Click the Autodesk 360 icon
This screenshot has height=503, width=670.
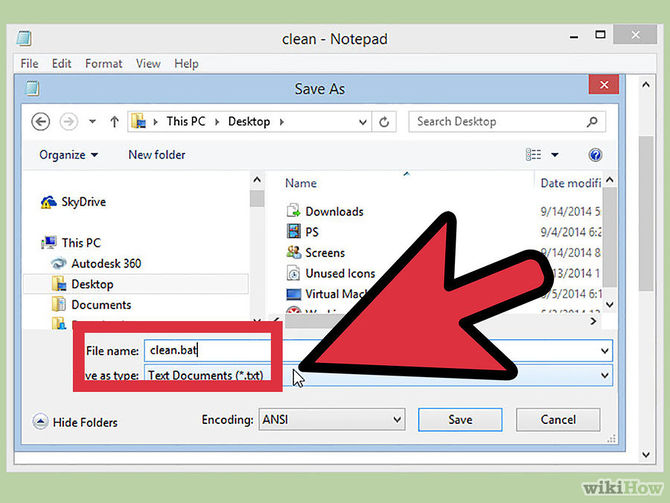click(x=58, y=263)
